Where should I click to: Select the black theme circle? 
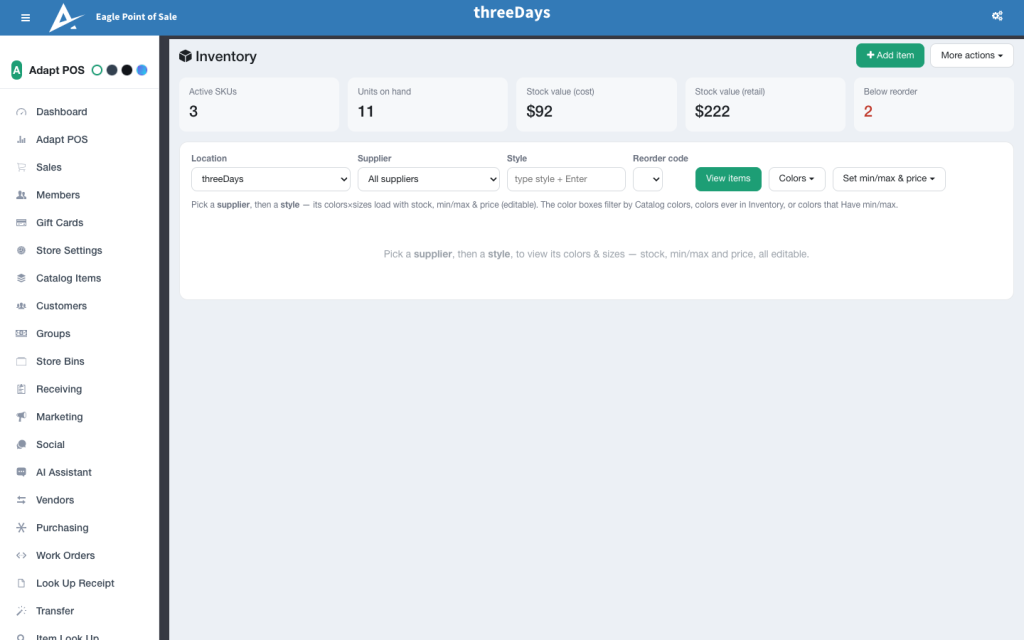tap(127, 70)
